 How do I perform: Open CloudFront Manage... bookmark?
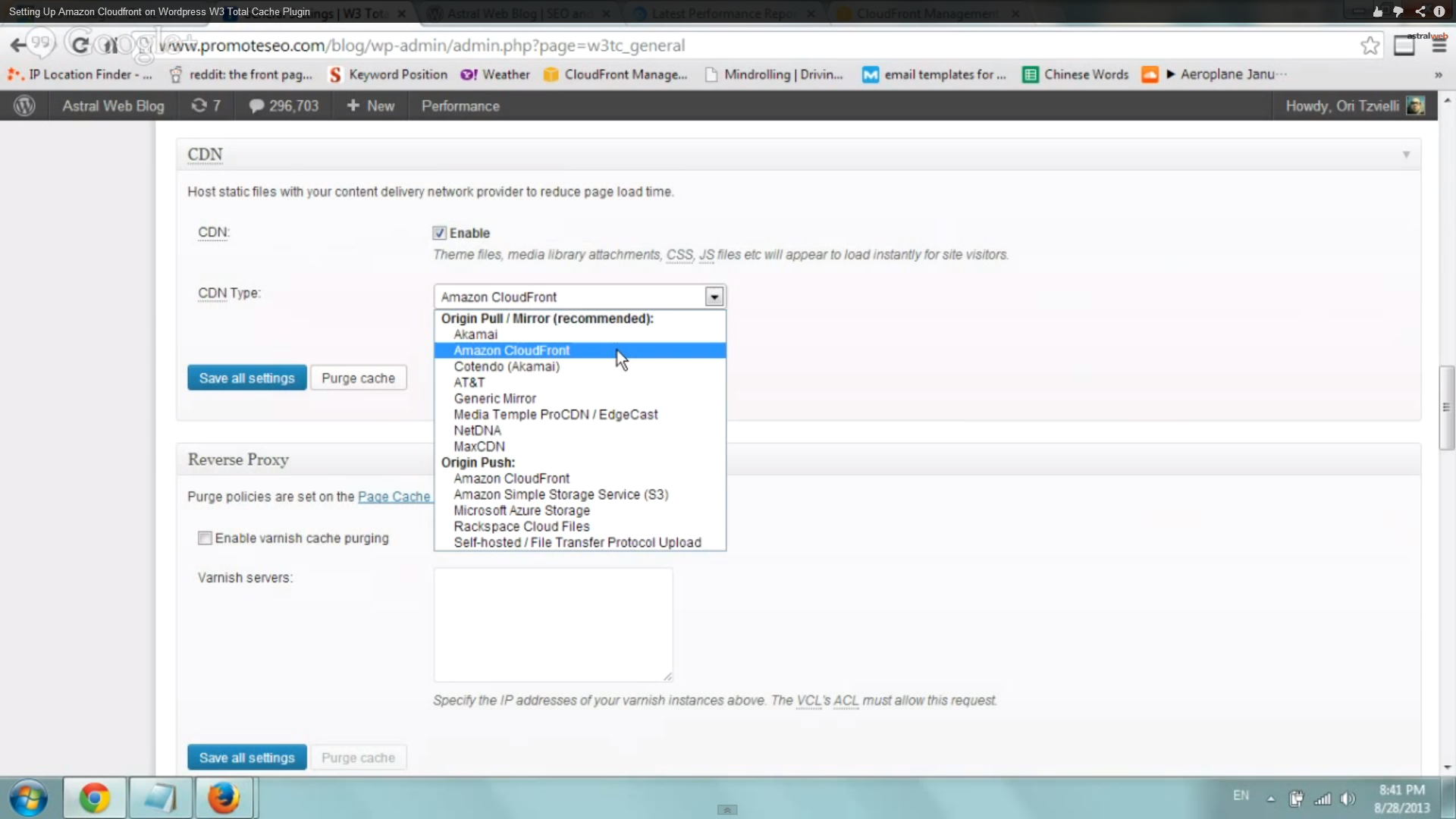[616, 74]
